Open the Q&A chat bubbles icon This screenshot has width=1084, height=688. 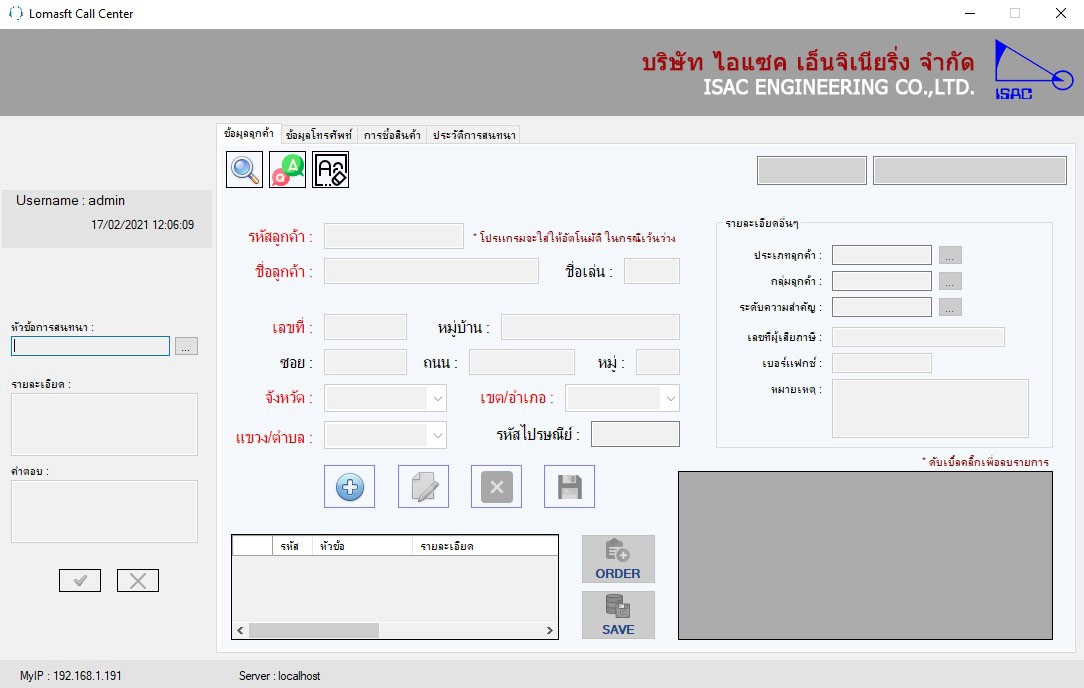point(287,170)
